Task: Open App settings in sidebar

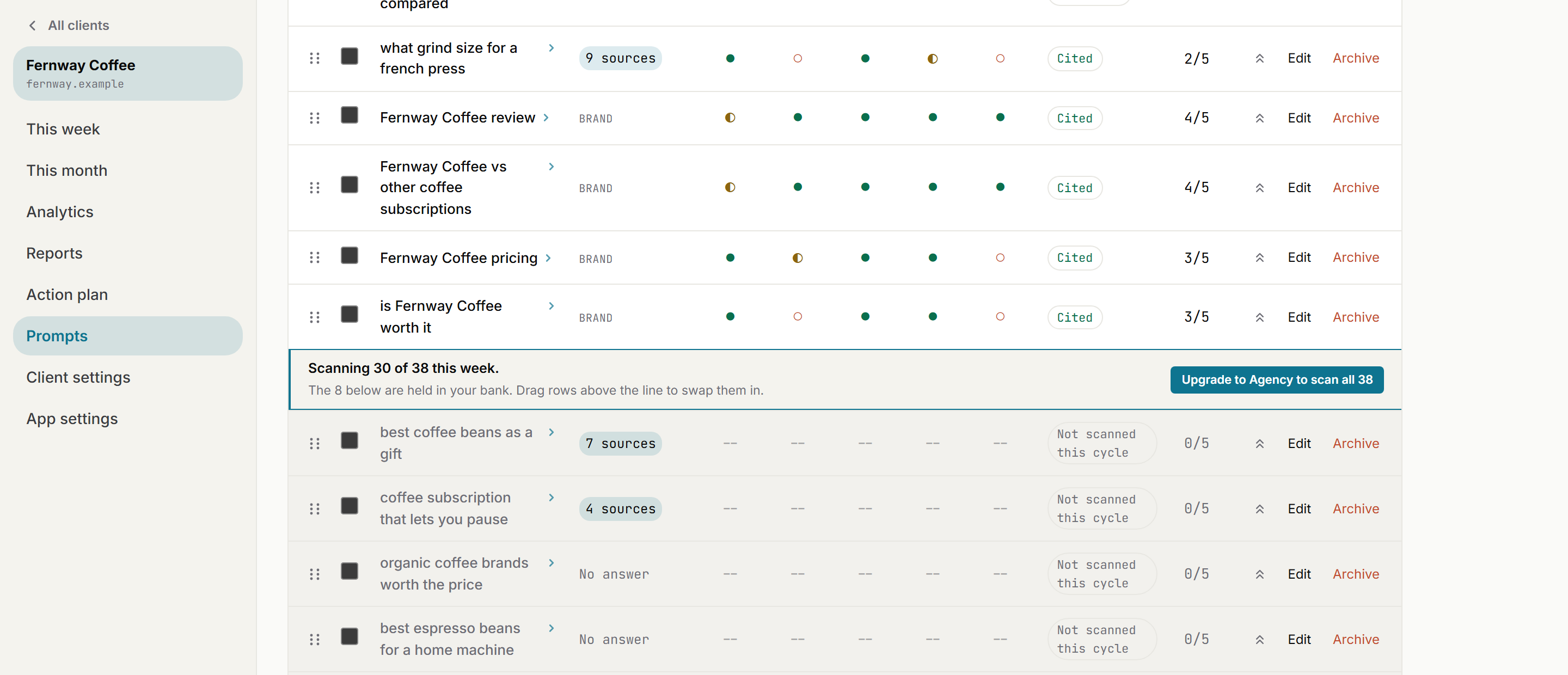Action: pos(128,419)
